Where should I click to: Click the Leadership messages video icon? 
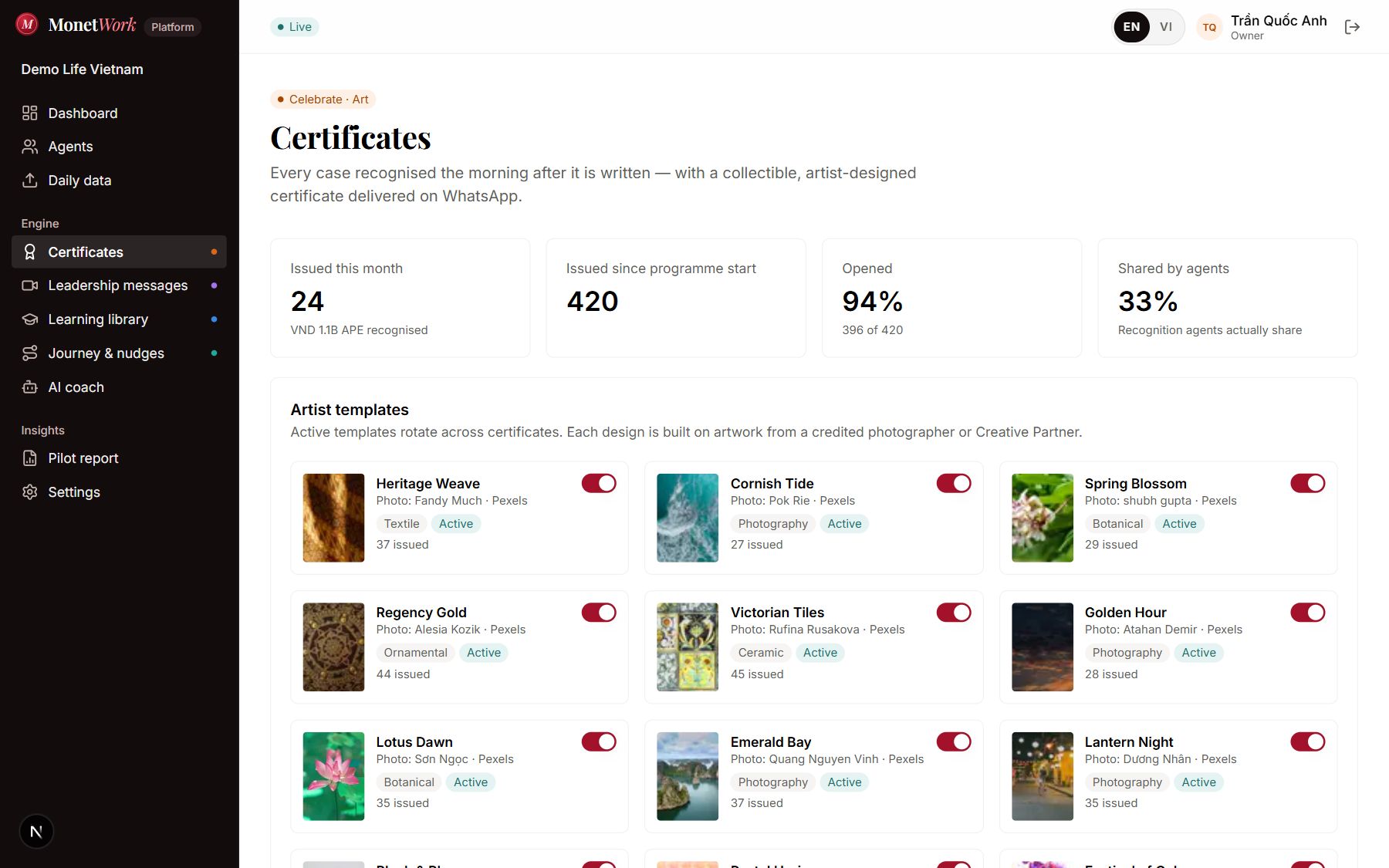pos(30,285)
